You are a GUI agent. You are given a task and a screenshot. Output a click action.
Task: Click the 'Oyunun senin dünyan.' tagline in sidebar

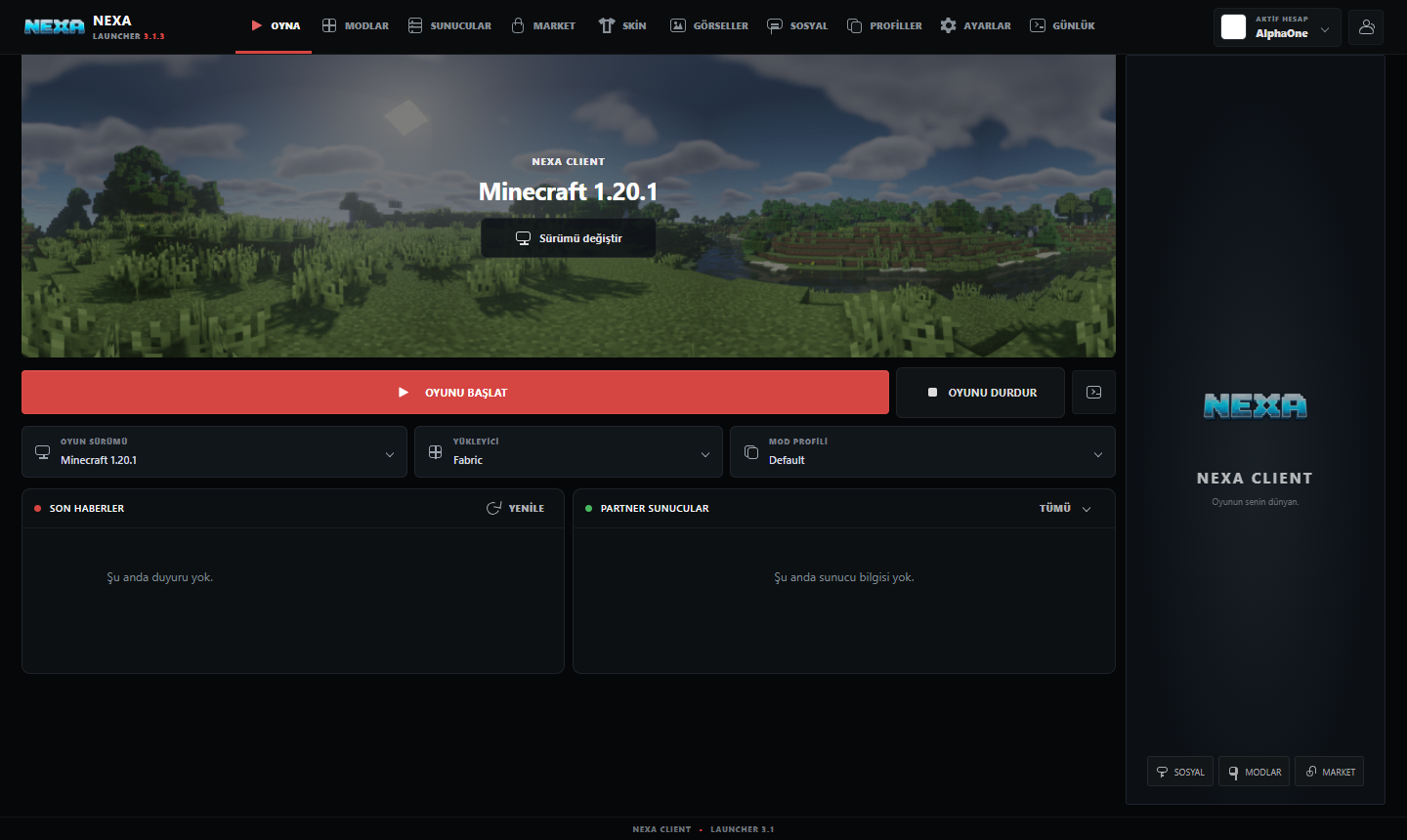pyautogui.click(x=1256, y=502)
